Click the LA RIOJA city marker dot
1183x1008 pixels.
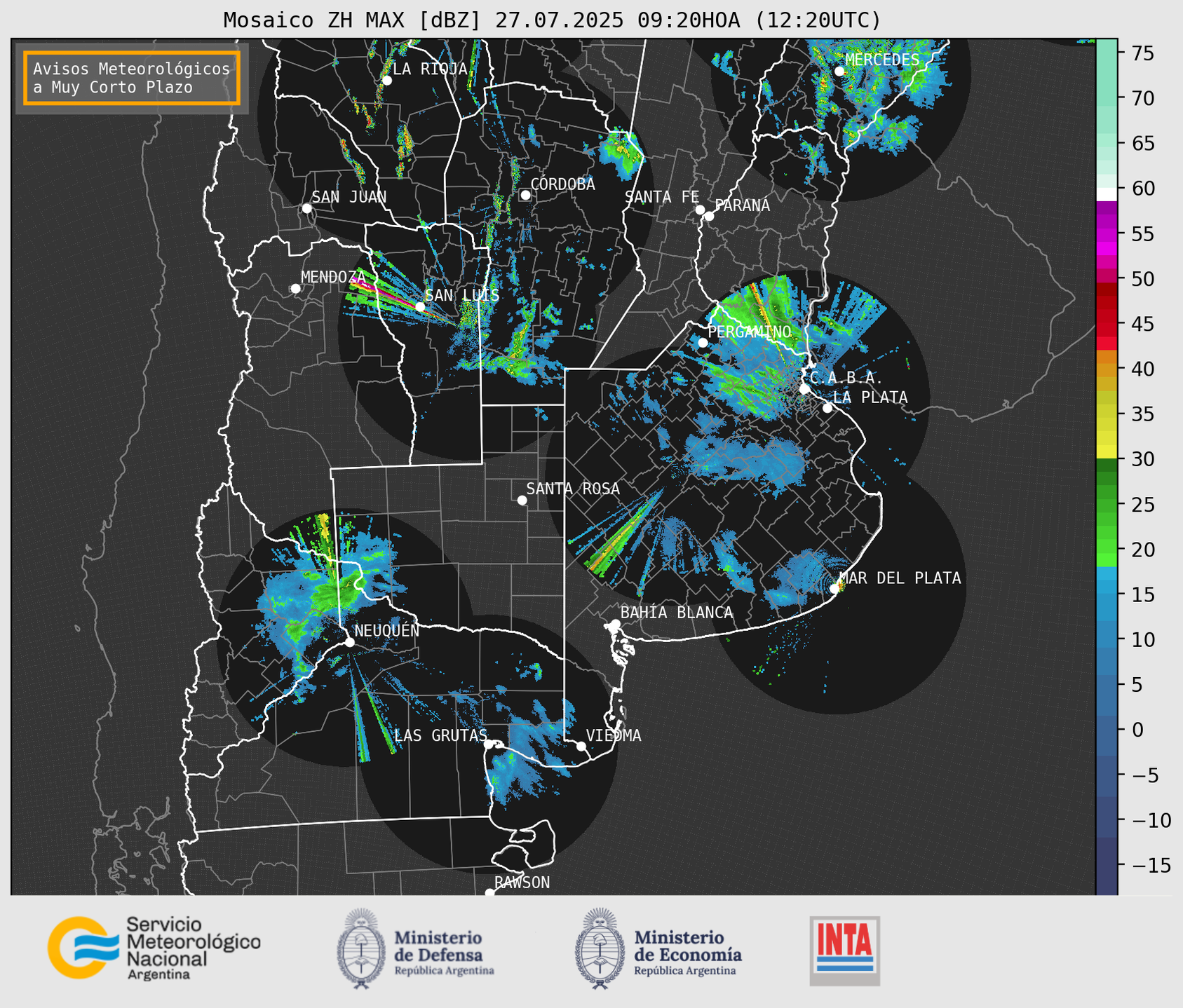[x=387, y=81]
